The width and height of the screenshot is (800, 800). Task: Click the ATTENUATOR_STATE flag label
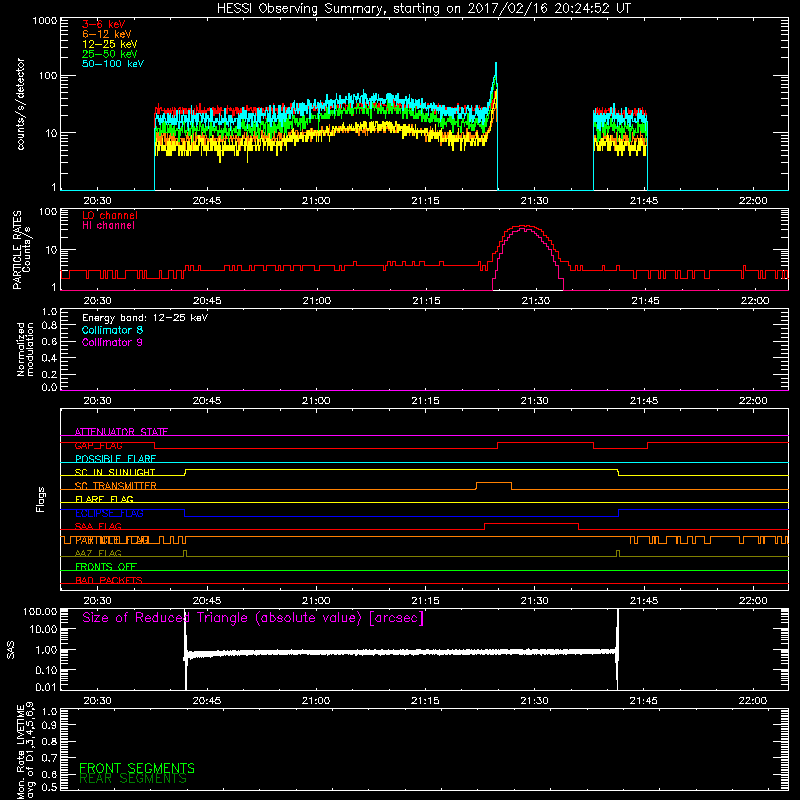[121, 432]
